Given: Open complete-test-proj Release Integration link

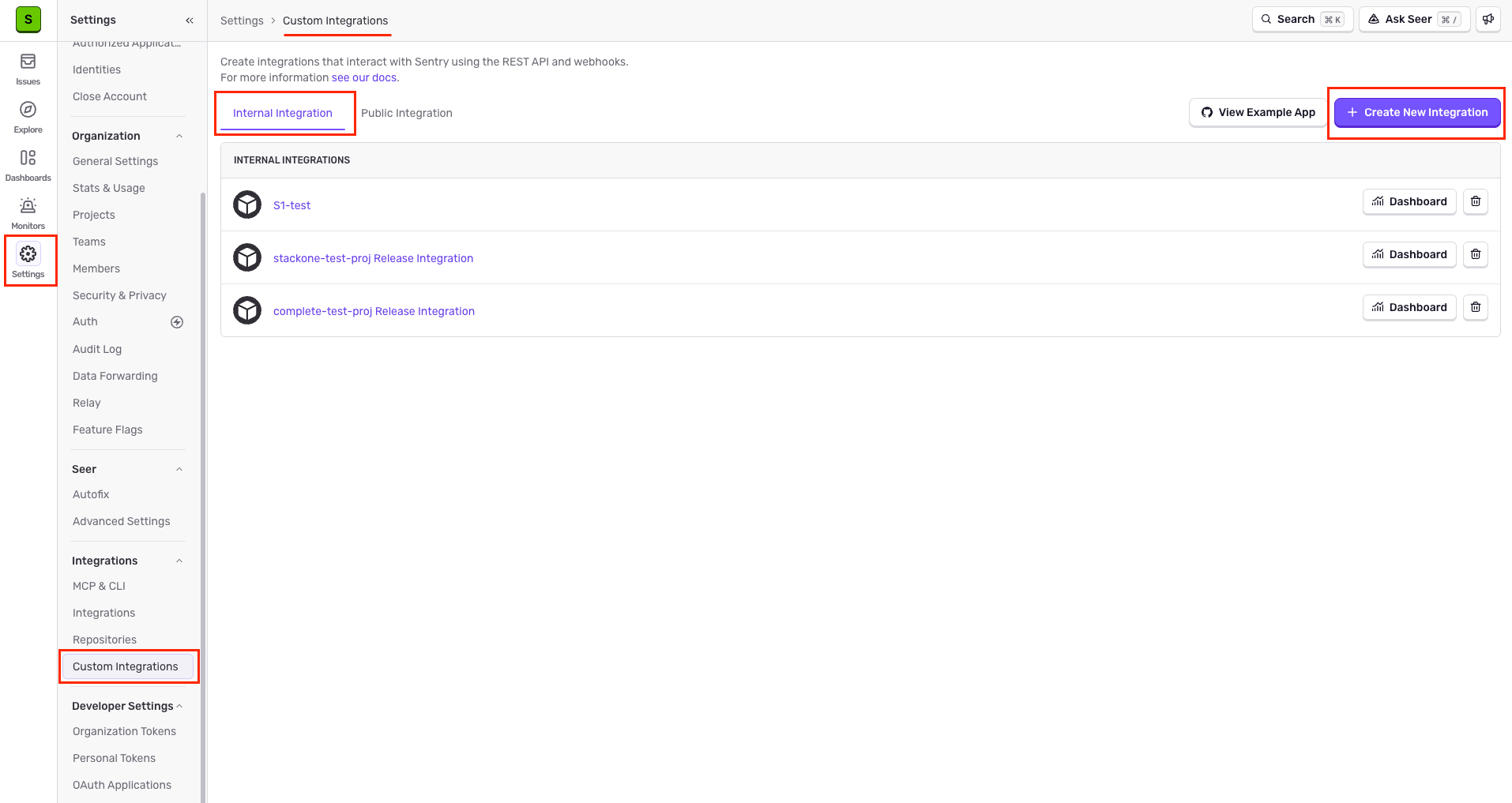Looking at the screenshot, I should [374, 311].
